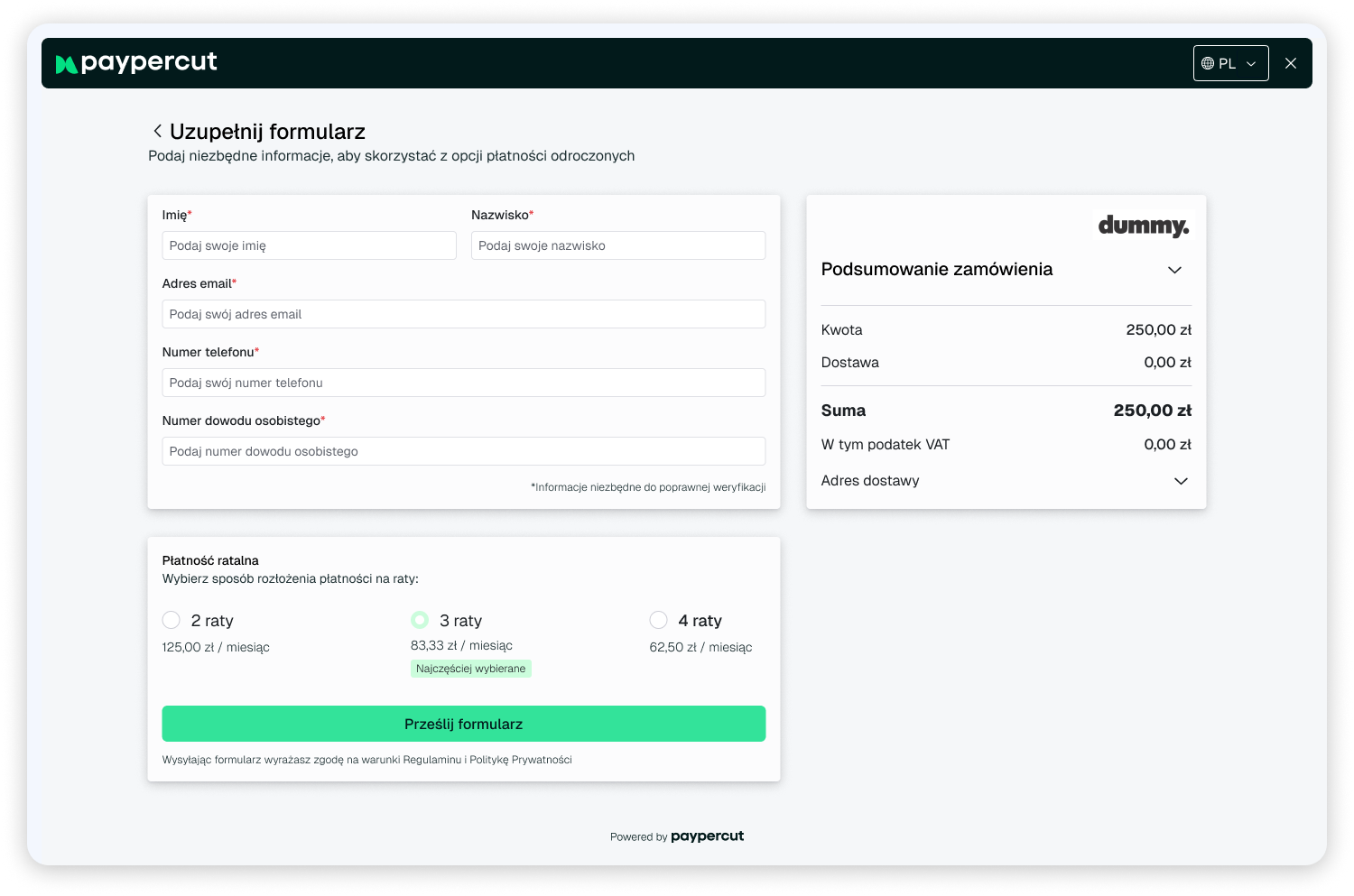Screen dimensions: 1354x896
Task: Click the 125,00 zł / miesiąc text
Action: click(216, 647)
